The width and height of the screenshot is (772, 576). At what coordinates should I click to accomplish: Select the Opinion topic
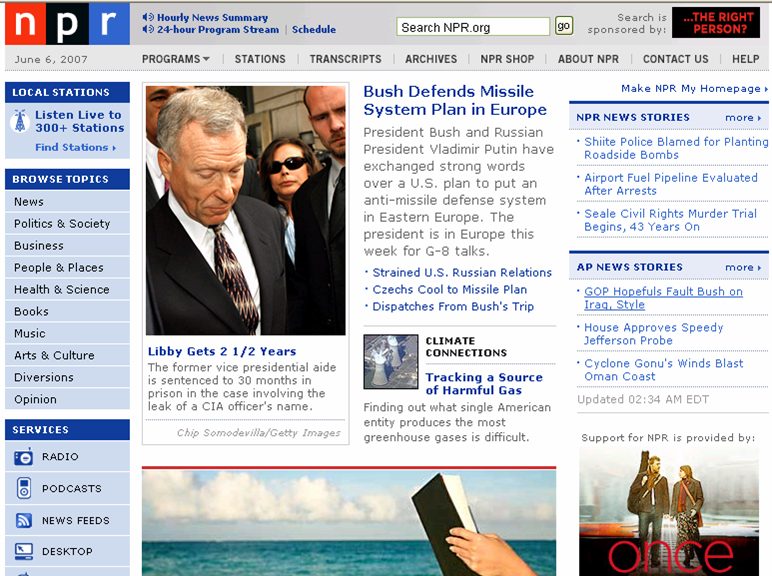pyautogui.click(x=67, y=399)
